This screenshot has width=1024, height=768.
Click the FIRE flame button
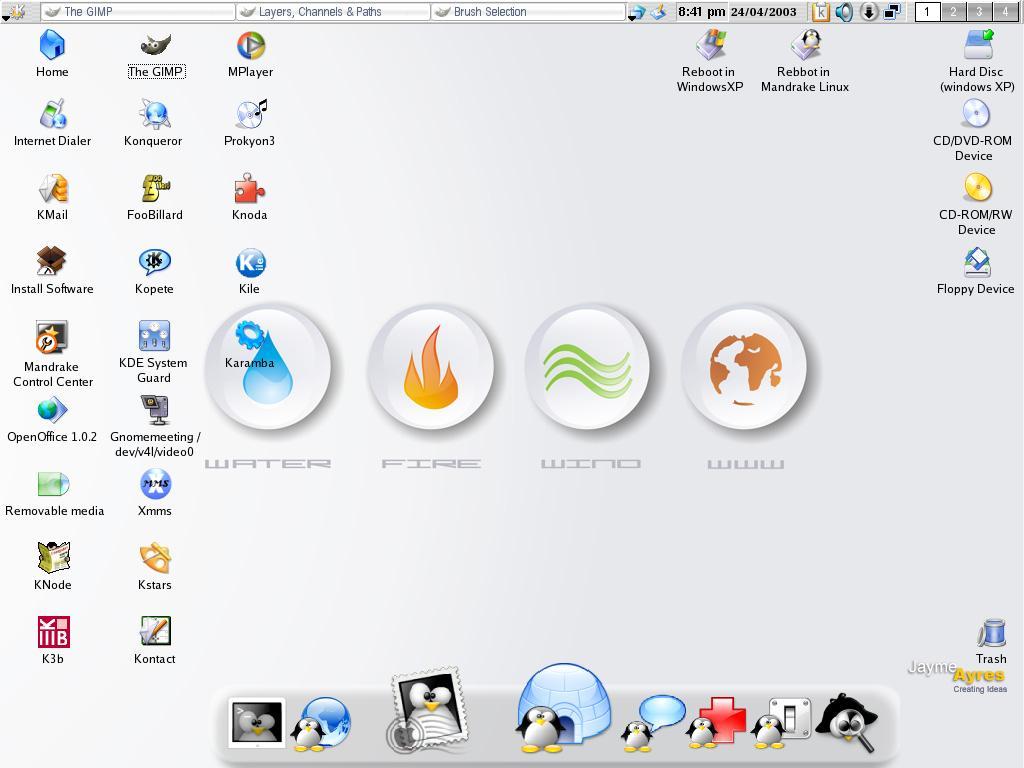[x=431, y=367]
